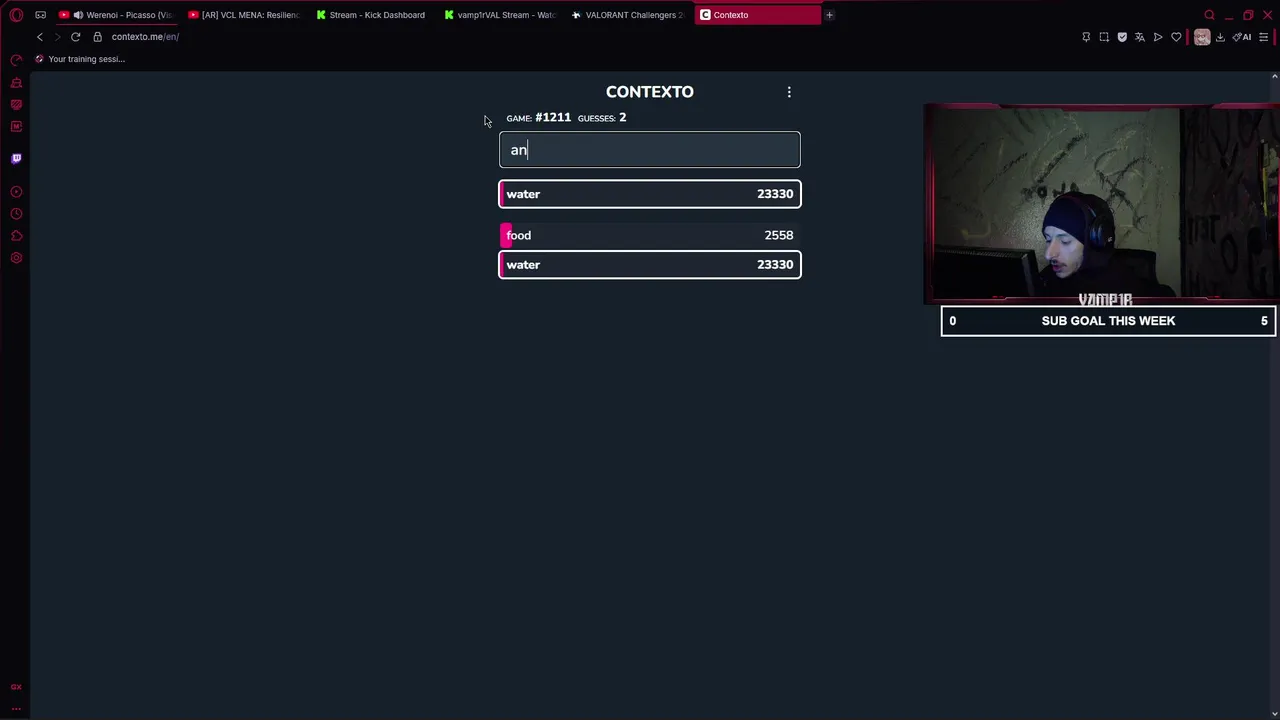The image size is (1280, 720).
Task: Click the address bar URL contexto.me/en/
Action: point(145,37)
